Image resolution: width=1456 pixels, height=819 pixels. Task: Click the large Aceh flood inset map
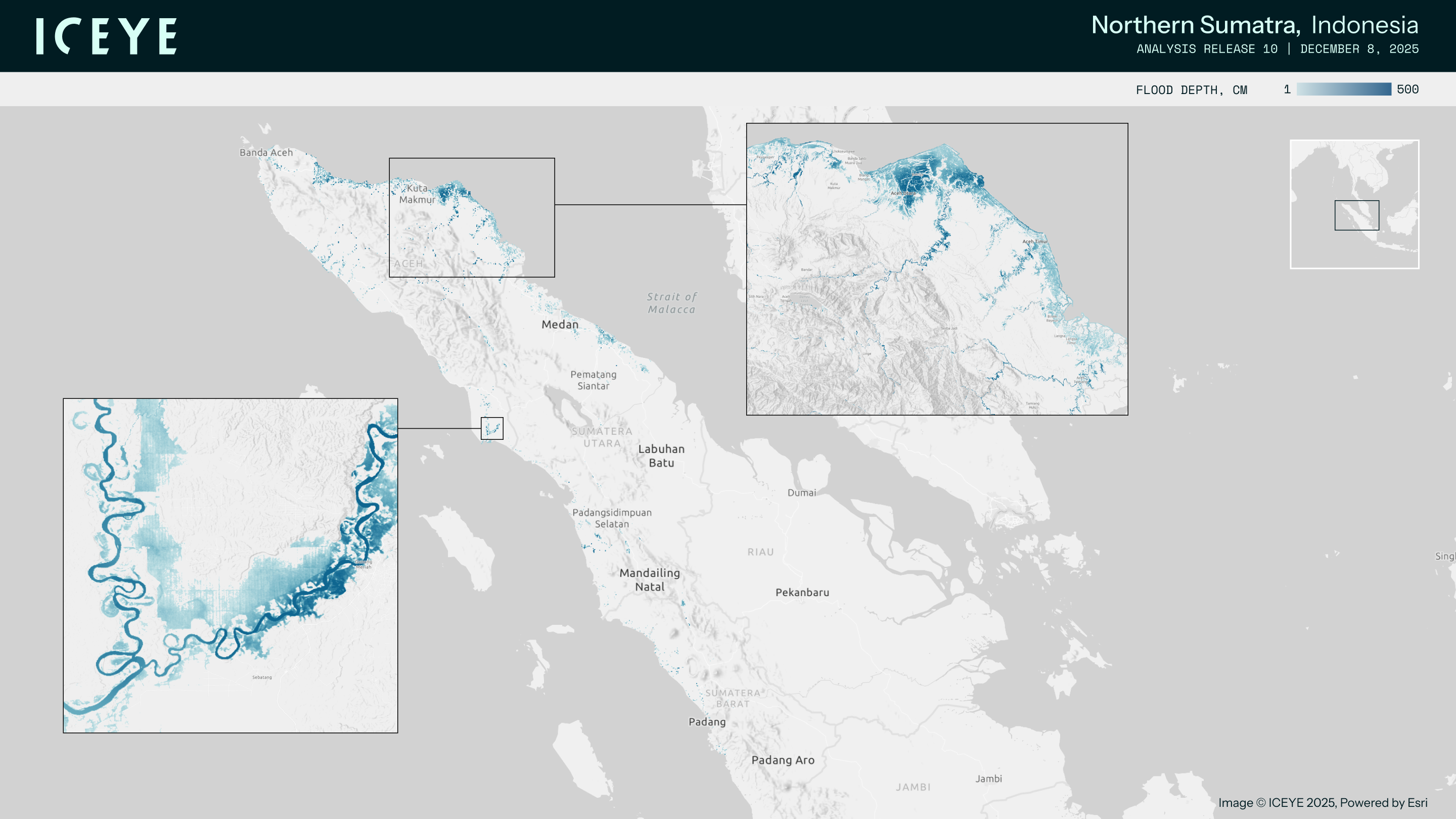pos(937,269)
